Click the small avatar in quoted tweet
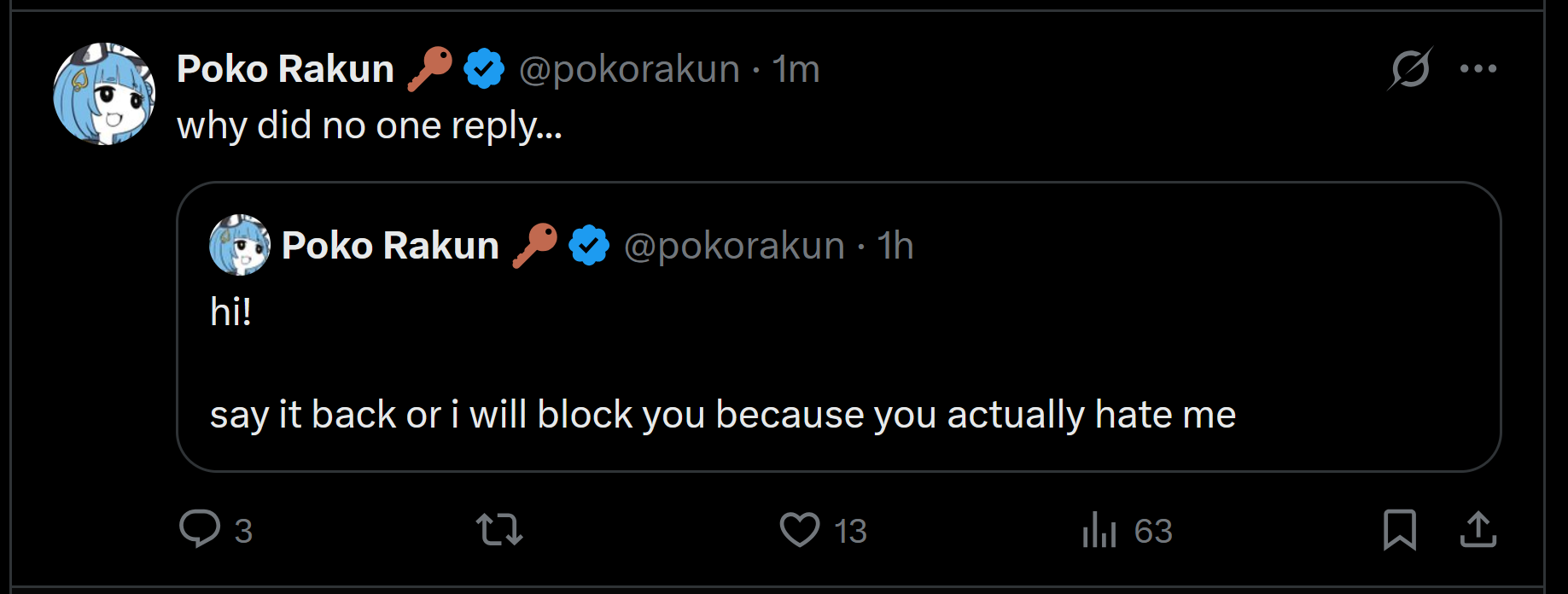This screenshot has width=1568, height=594. (240, 245)
